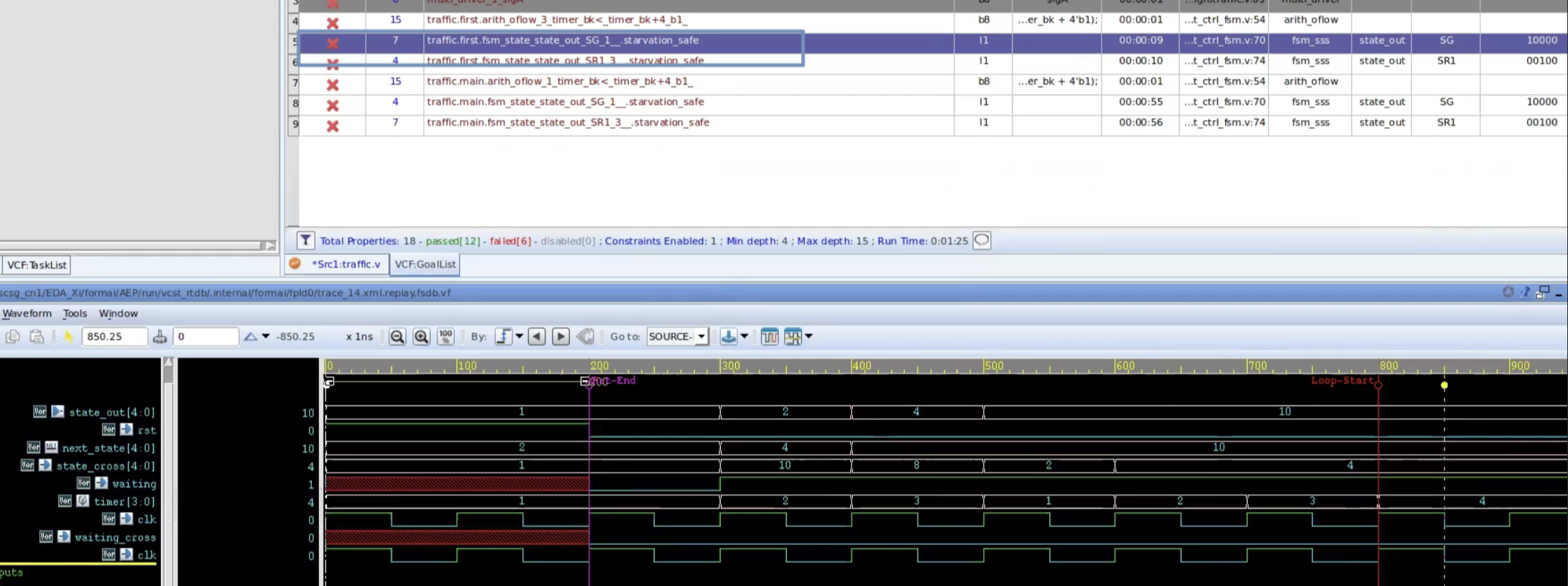Click the cursor time field showing 850.25
1568x586 pixels.
pos(114,336)
